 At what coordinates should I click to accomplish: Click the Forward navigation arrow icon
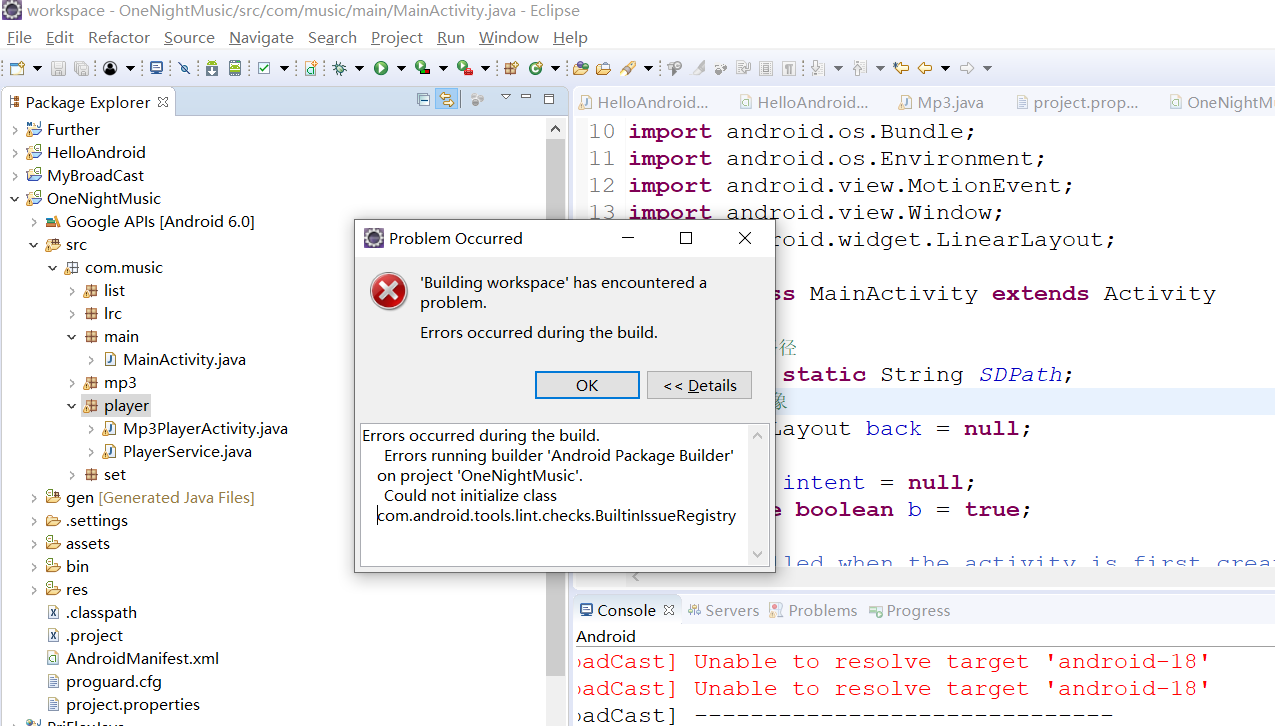[967, 68]
